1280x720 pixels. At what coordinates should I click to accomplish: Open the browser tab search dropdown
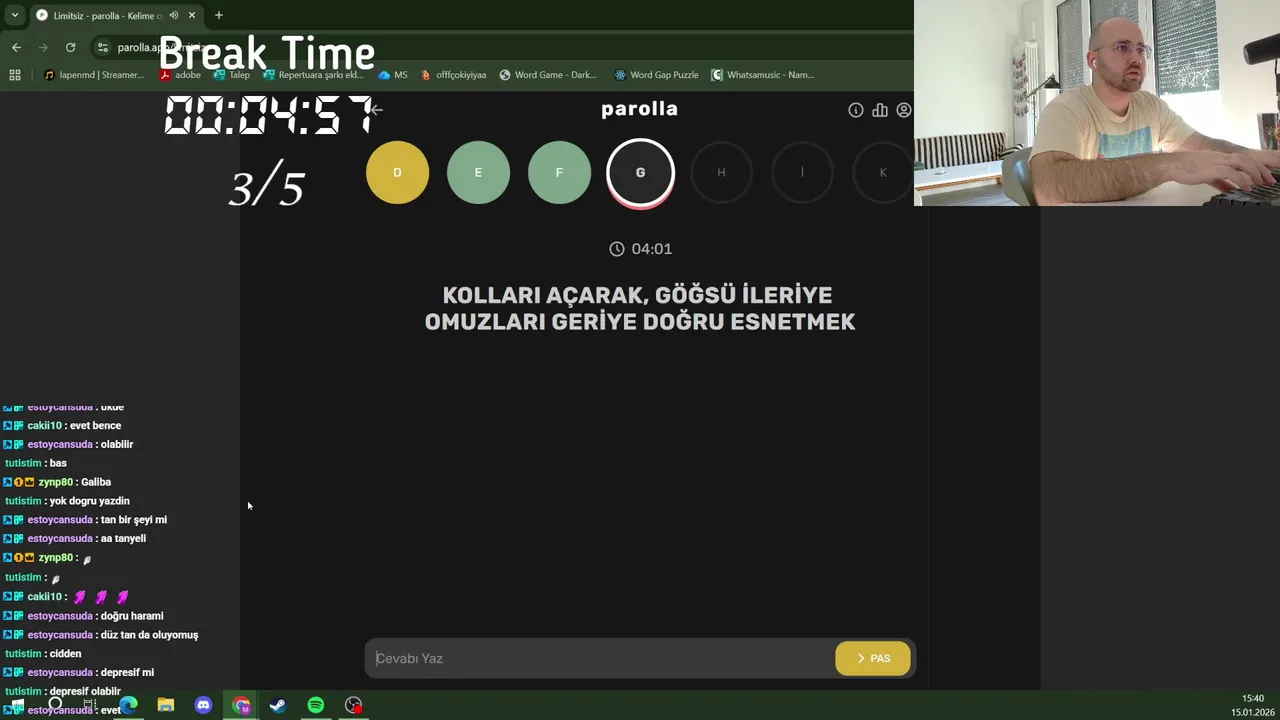(15, 15)
